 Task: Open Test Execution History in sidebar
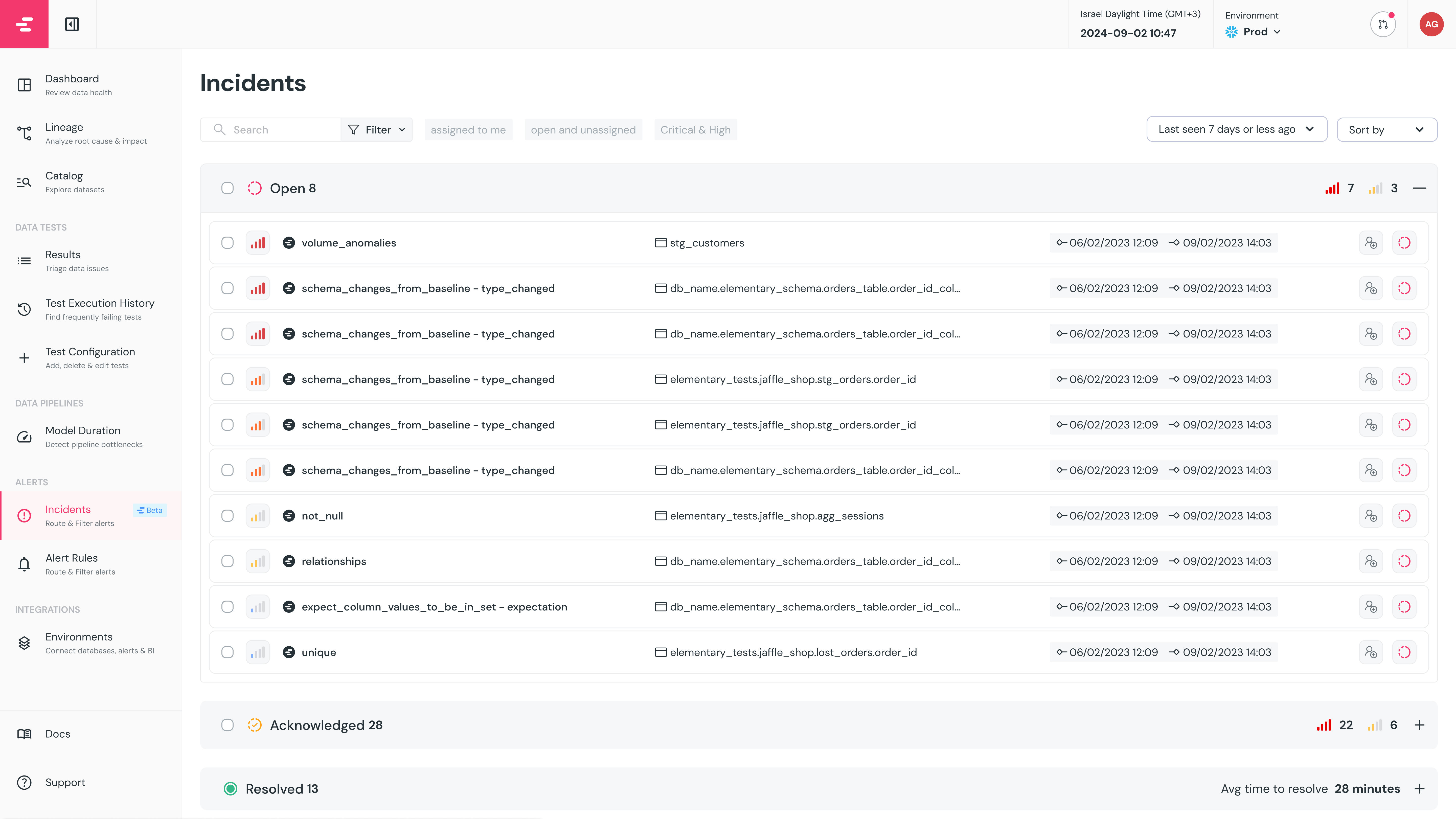click(x=91, y=309)
